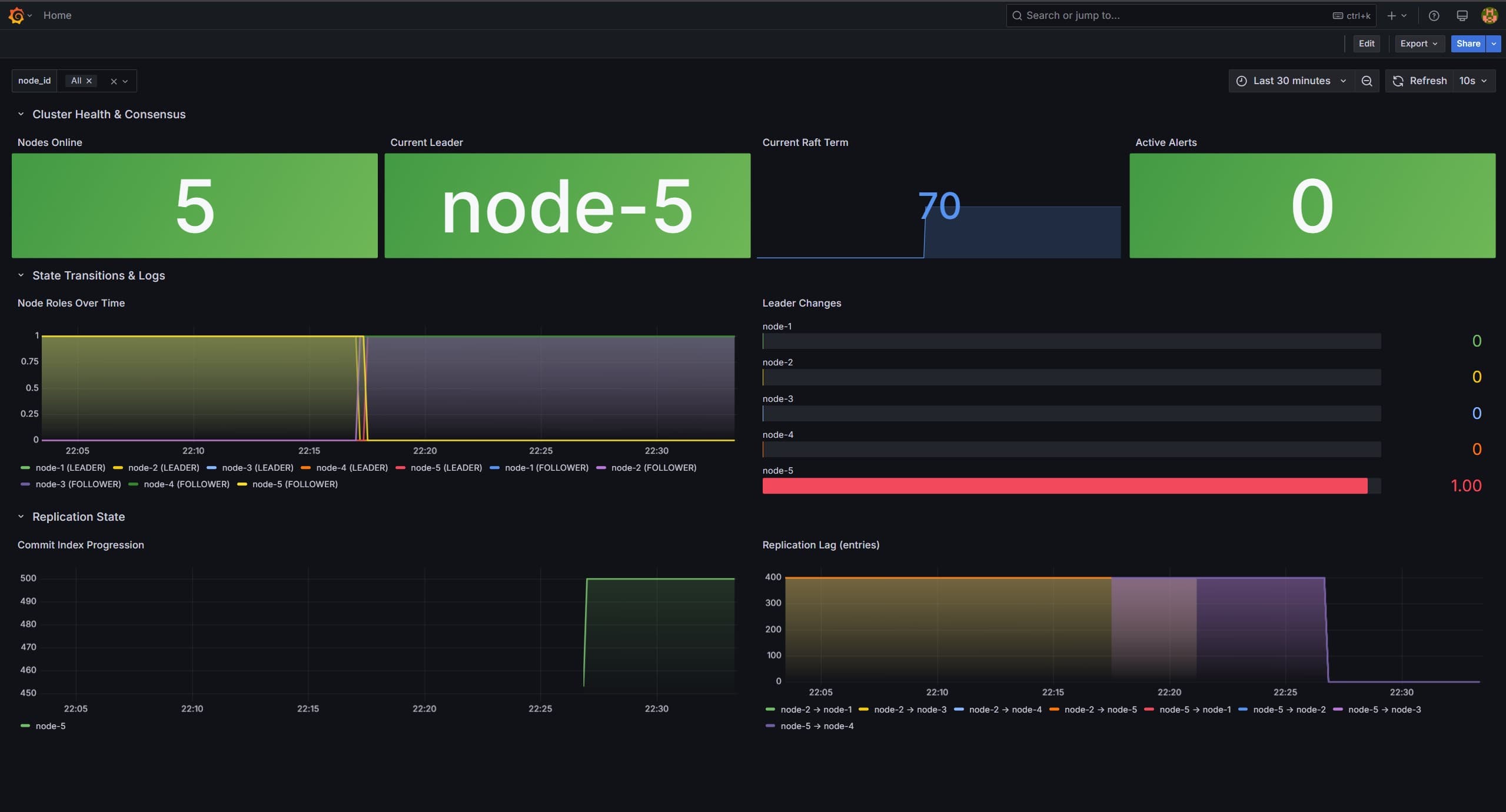This screenshot has height=812, width=1506.
Task: Open the Export menu
Action: [x=1419, y=44]
